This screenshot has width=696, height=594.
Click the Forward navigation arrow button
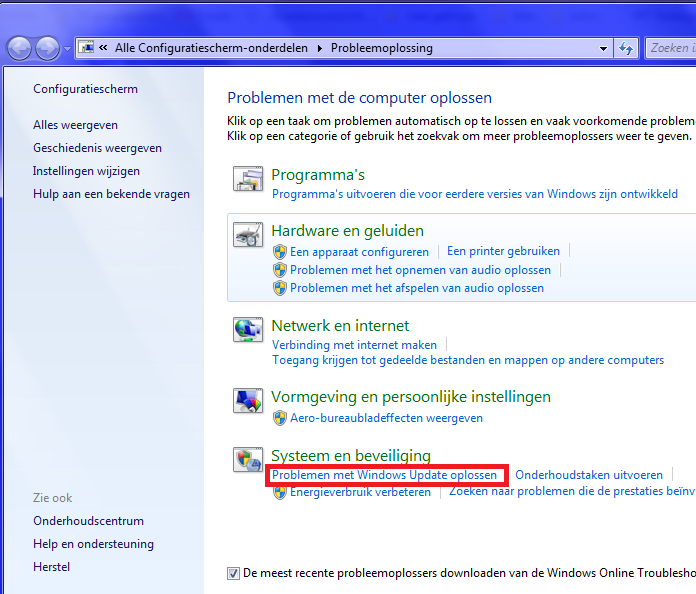coord(47,48)
